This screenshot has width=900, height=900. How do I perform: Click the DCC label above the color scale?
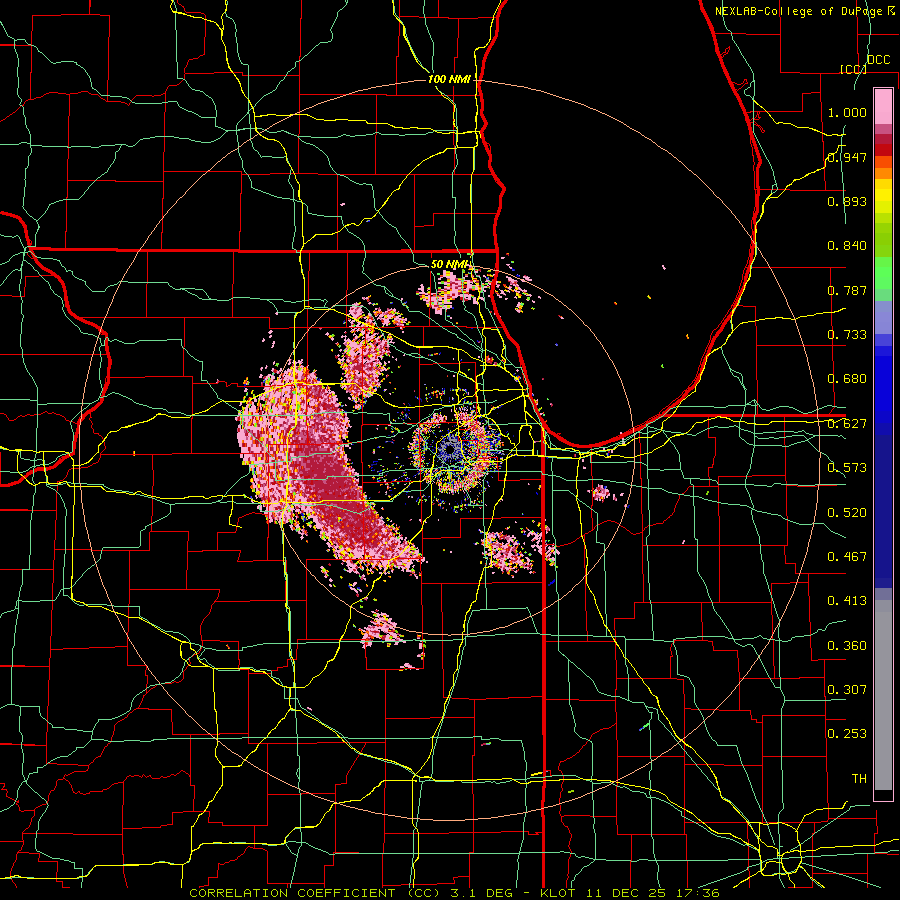[878, 60]
